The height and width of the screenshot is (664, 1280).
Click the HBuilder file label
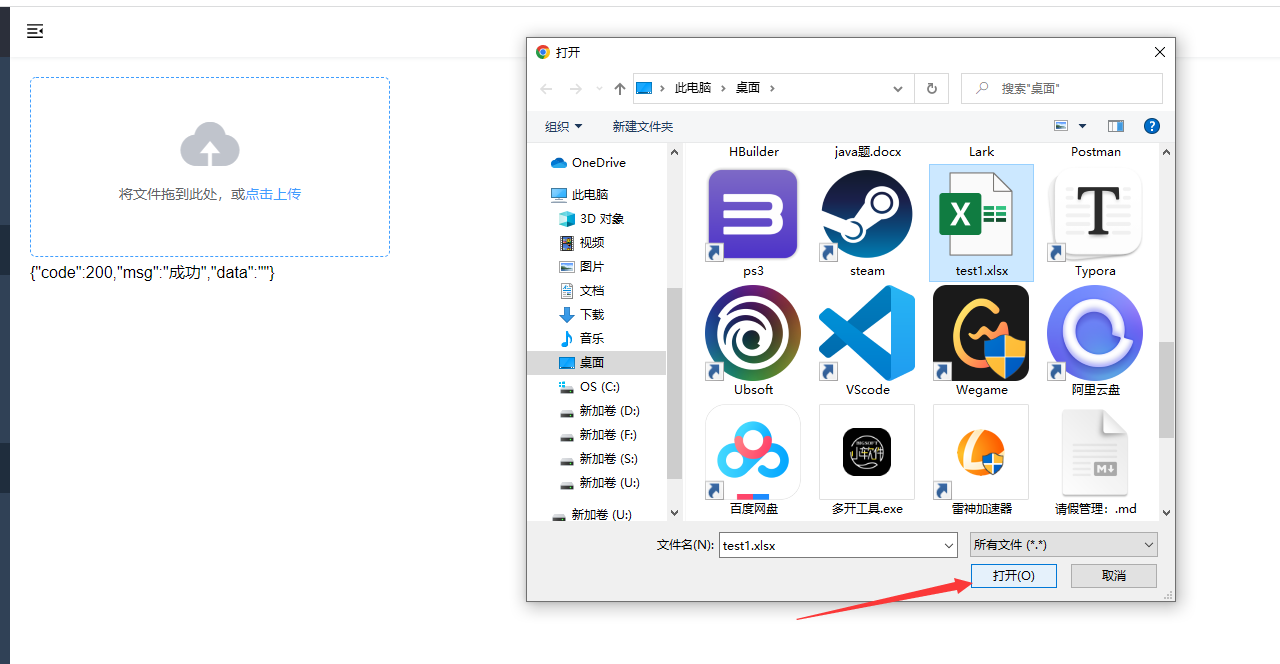click(754, 152)
